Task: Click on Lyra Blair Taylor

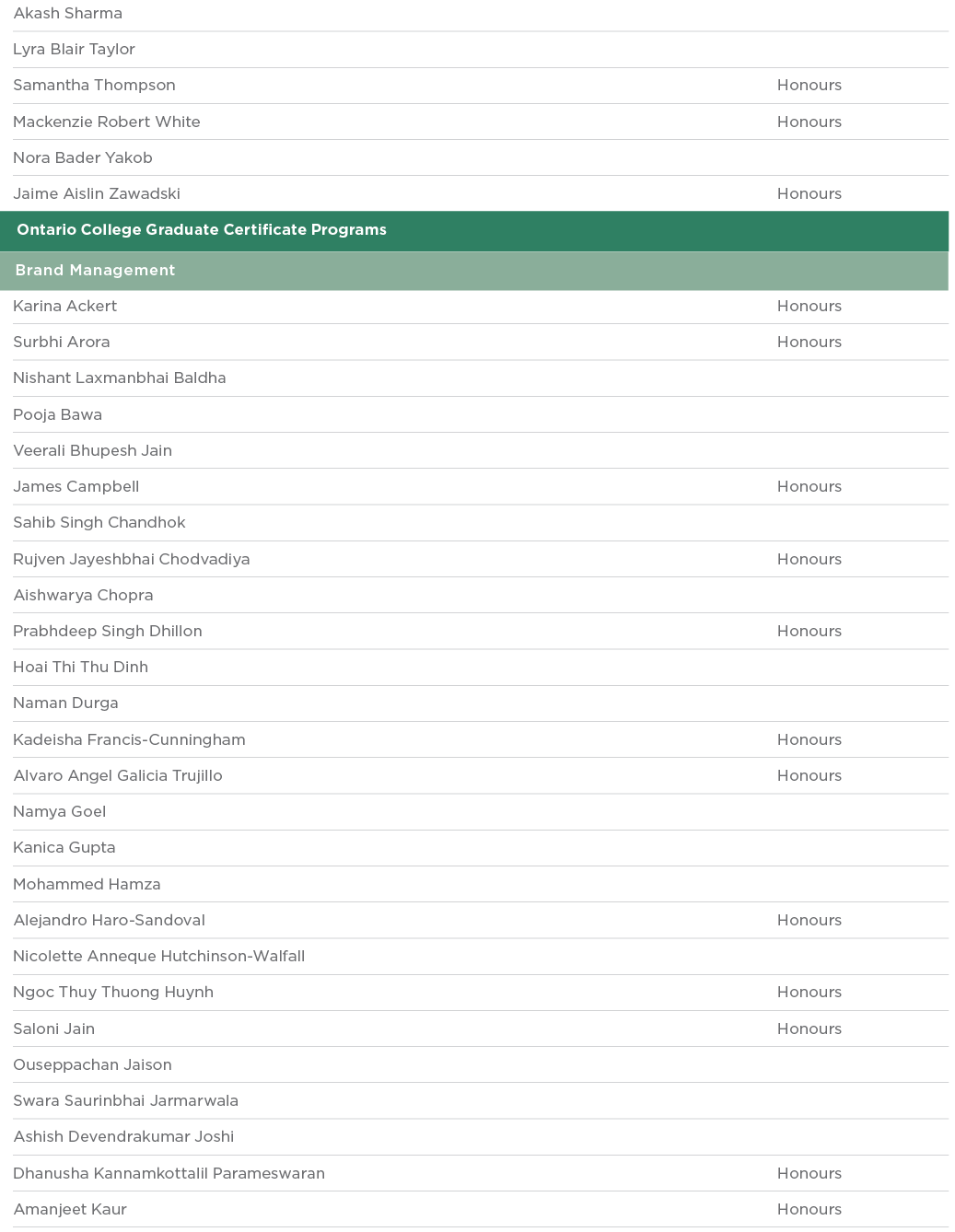Action: click(x=74, y=50)
